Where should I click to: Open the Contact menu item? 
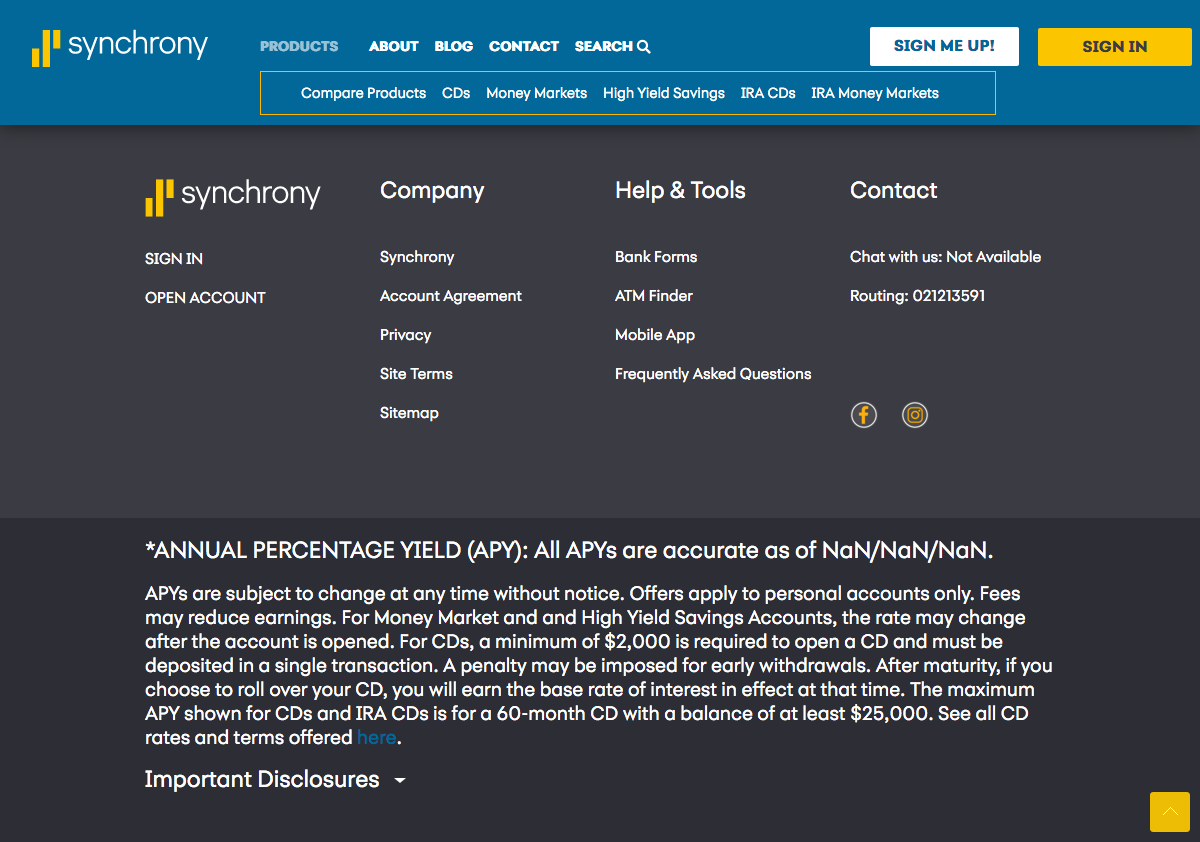point(524,46)
